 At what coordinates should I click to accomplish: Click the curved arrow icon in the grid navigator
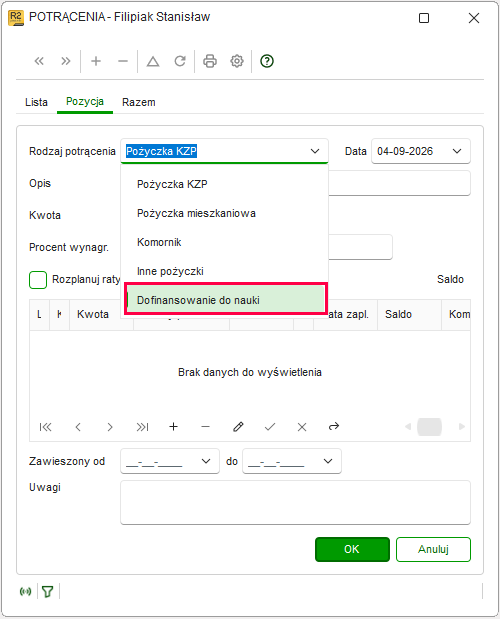pos(334,426)
